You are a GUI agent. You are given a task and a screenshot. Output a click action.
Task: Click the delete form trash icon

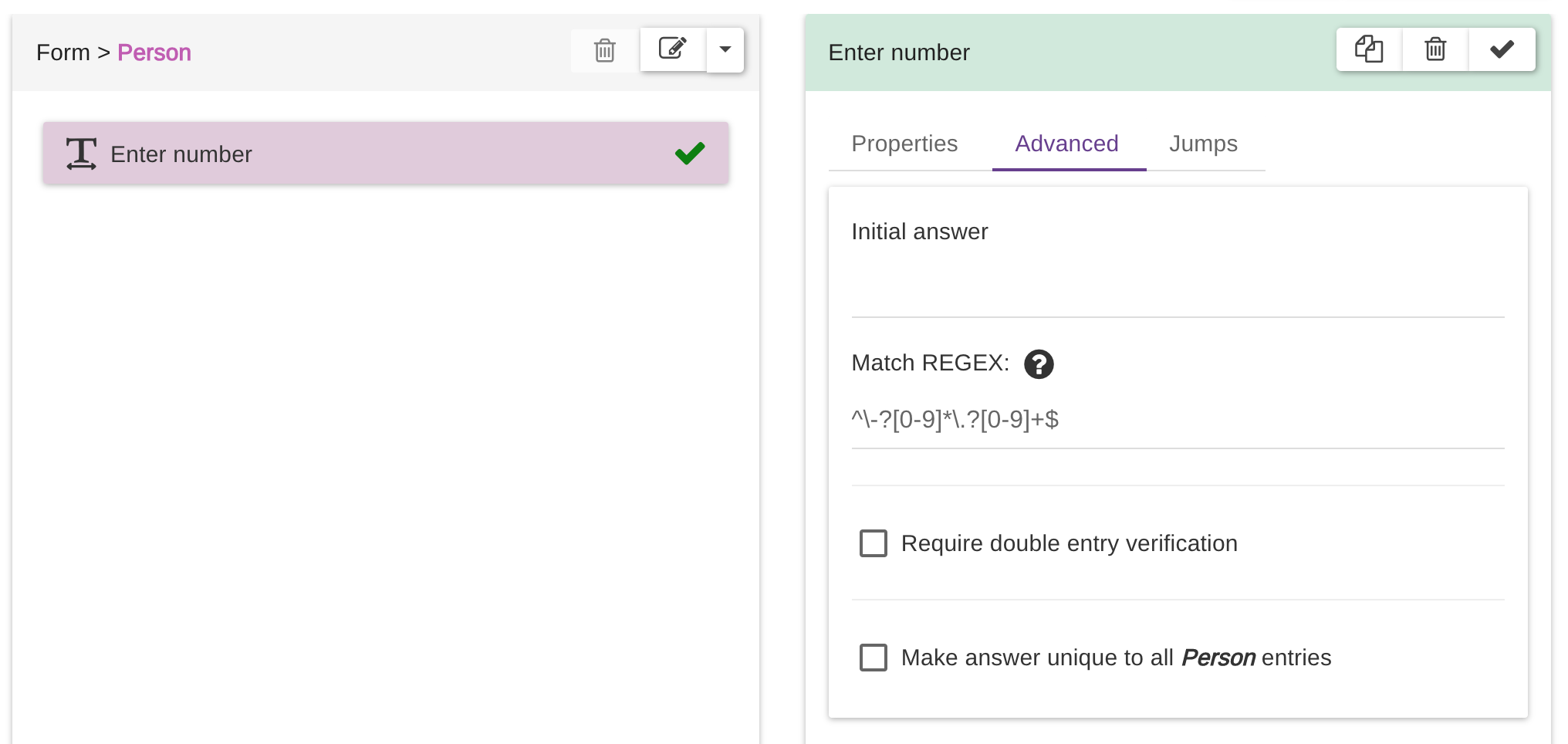point(605,51)
